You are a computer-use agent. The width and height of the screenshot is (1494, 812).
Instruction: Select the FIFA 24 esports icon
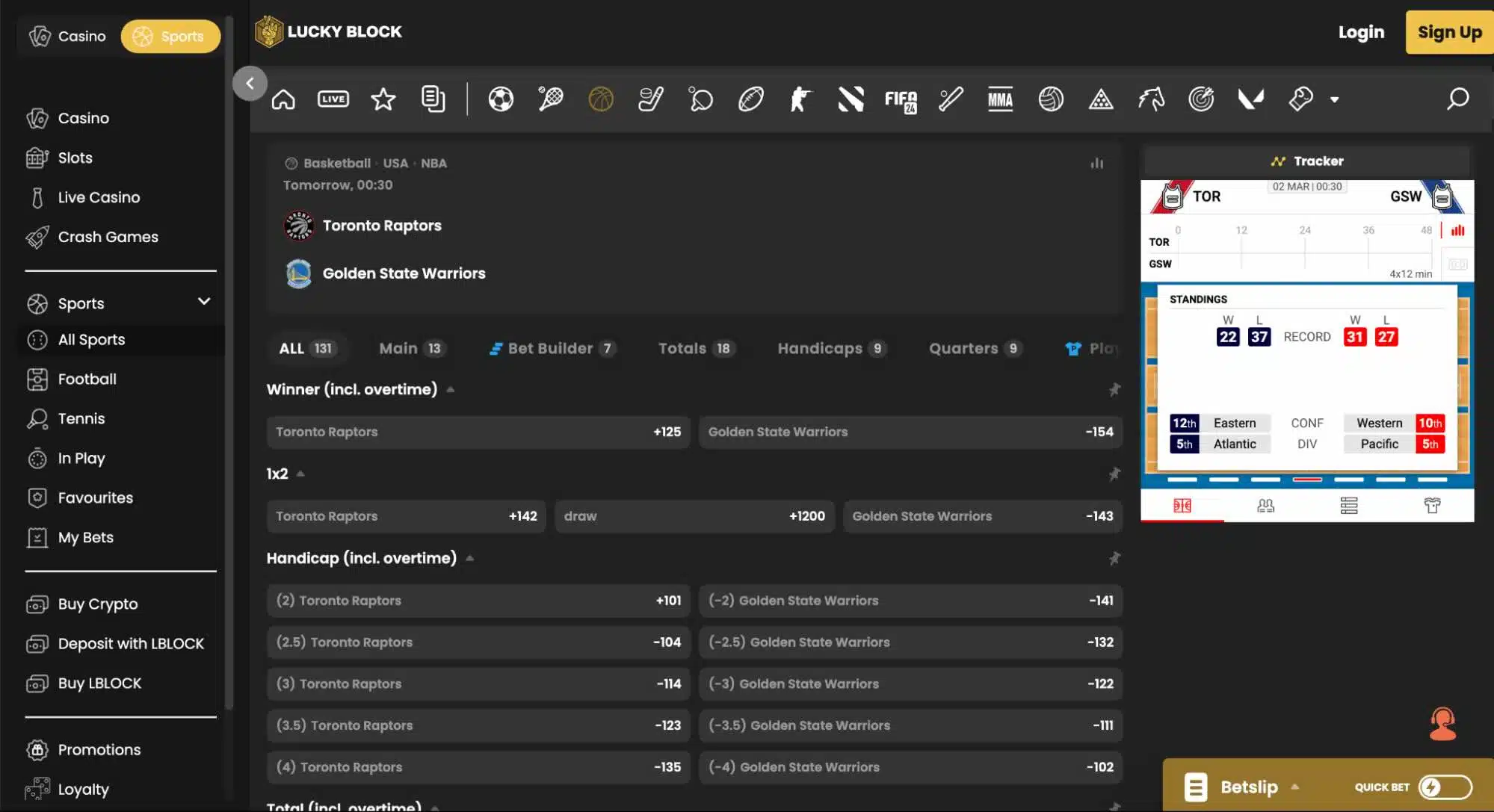pos(901,100)
